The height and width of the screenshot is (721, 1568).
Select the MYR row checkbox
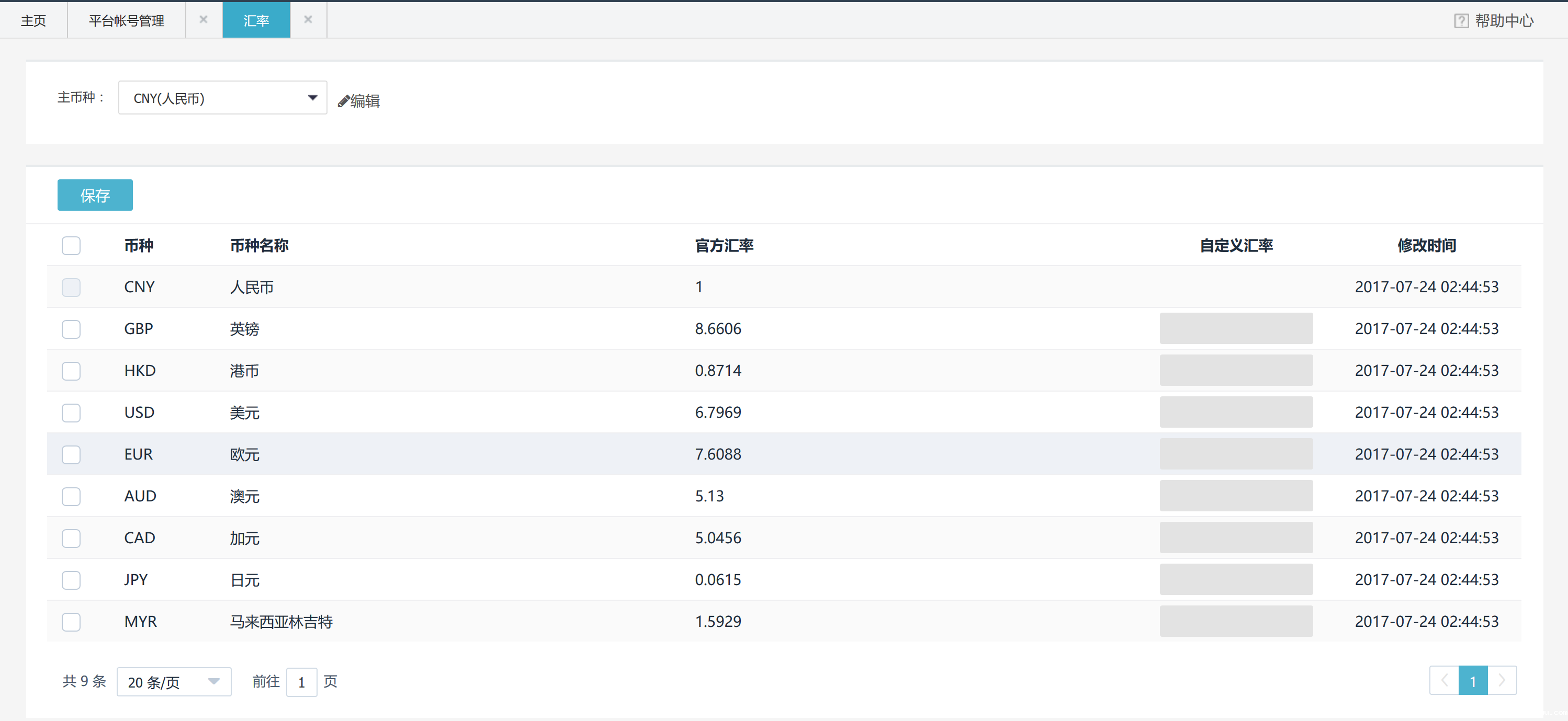point(71,622)
